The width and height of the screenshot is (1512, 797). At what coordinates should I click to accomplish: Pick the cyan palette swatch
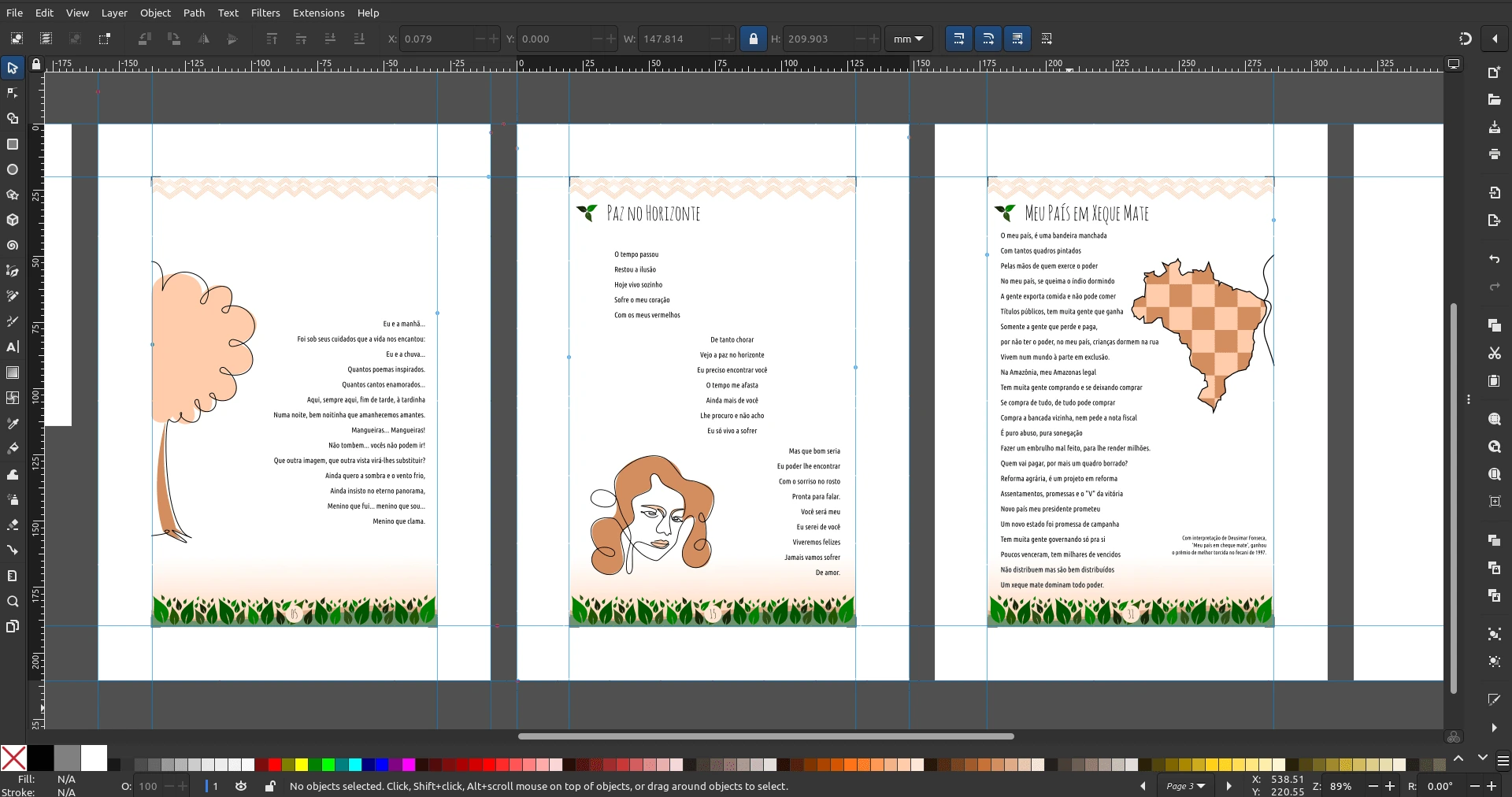[355, 764]
